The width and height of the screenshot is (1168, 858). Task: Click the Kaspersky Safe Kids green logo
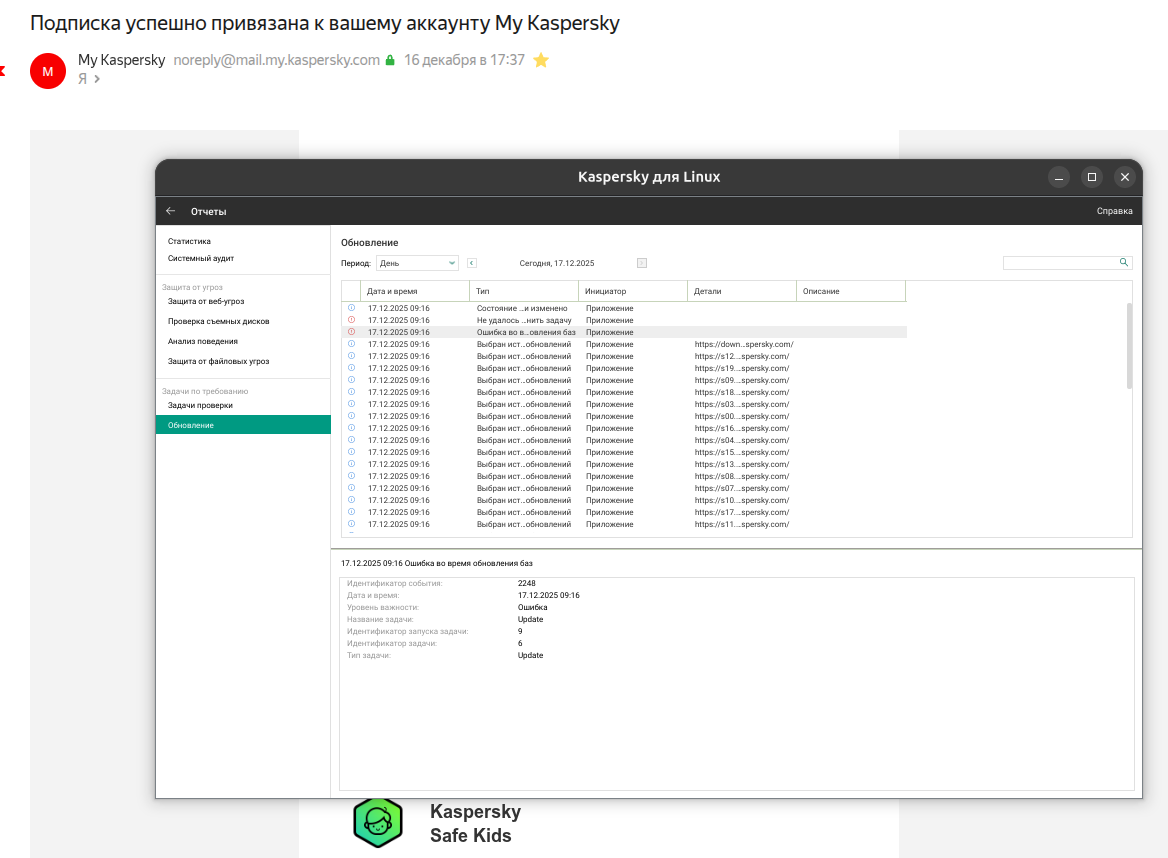click(x=377, y=823)
